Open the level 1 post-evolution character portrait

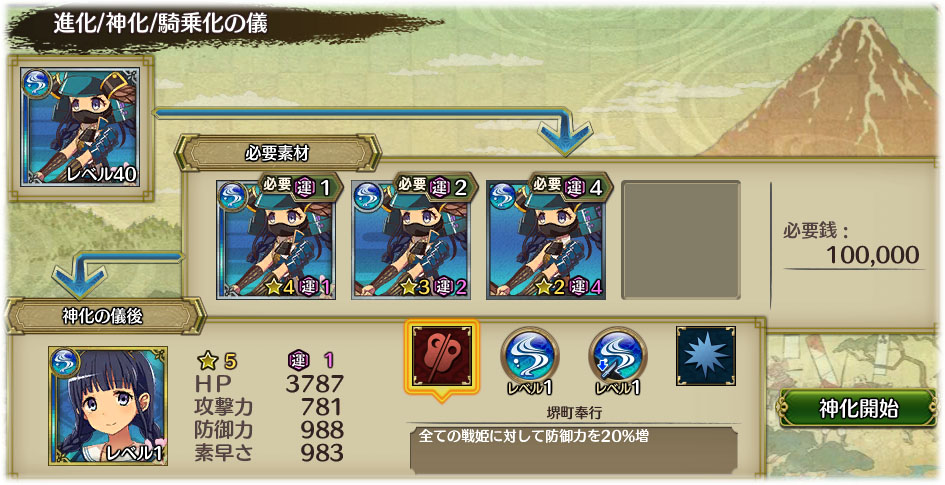[108, 405]
